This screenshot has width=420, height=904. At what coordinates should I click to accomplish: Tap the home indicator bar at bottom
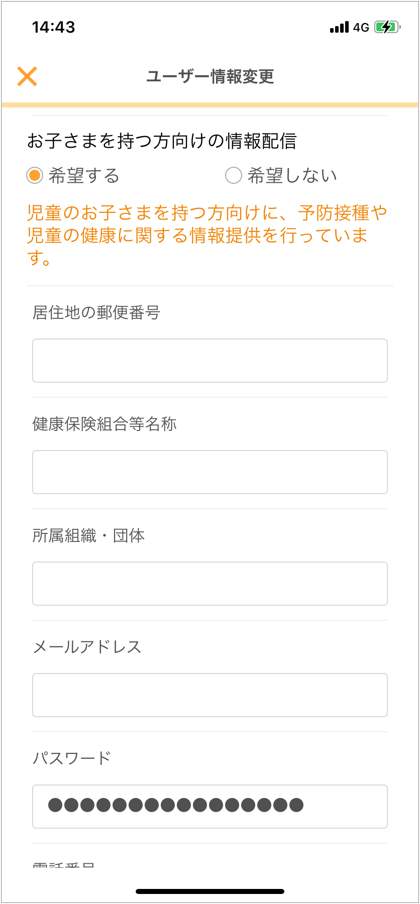210,891
